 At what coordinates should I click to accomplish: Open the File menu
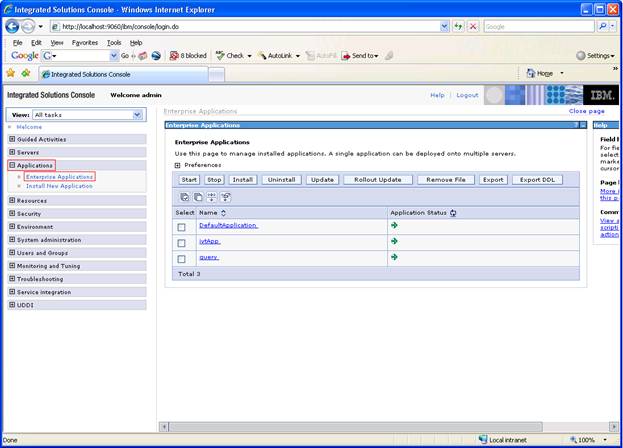(x=17, y=42)
